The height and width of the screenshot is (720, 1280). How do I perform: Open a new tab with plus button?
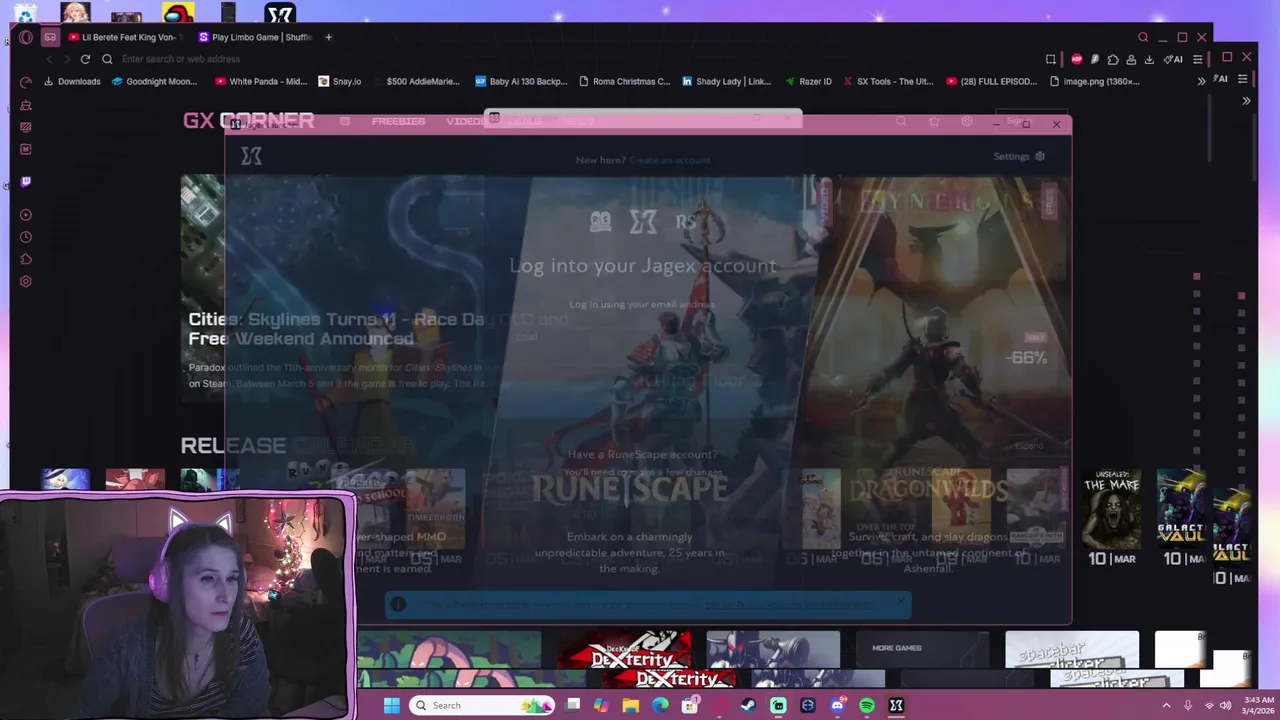click(328, 37)
